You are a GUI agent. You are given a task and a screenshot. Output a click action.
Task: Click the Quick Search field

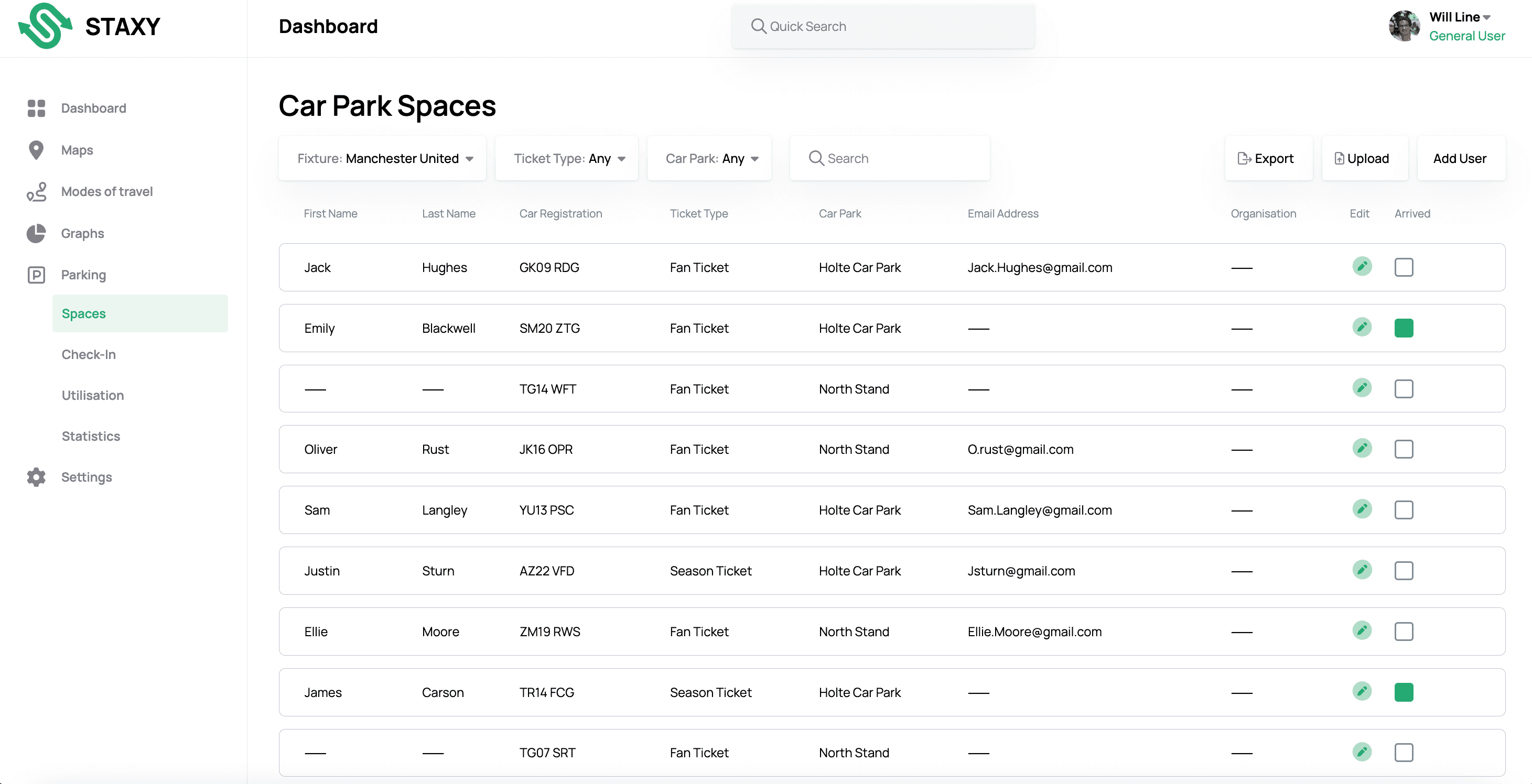coord(883,26)
